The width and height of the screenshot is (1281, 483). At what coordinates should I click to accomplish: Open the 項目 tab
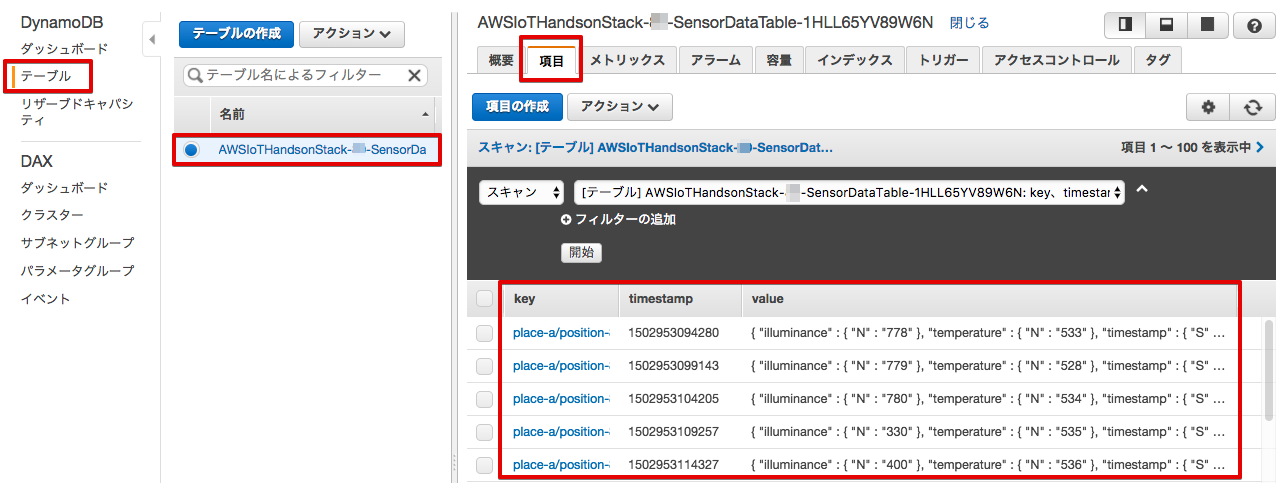tap(552, 60)
